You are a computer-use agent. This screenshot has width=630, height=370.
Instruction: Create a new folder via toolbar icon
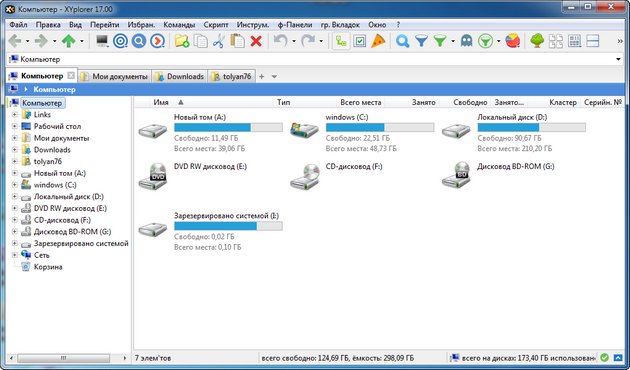click(x=182, y=41)
